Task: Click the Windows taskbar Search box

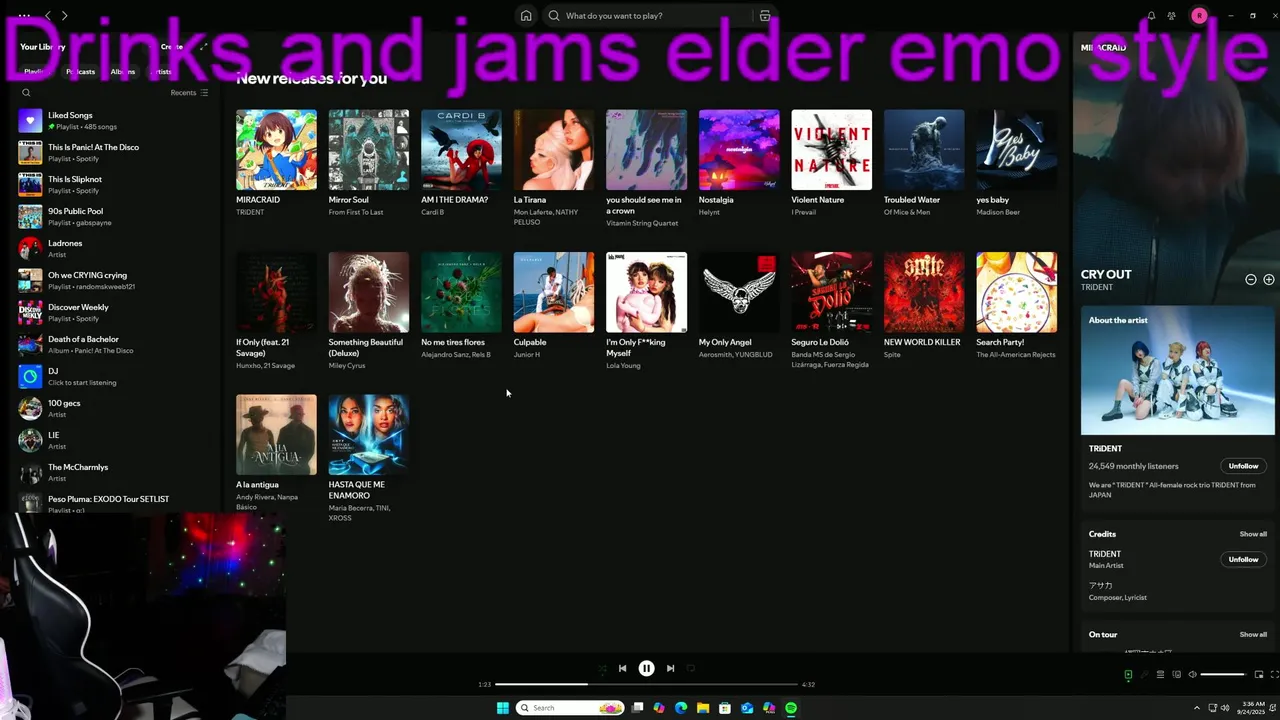Action: [570, 708]
